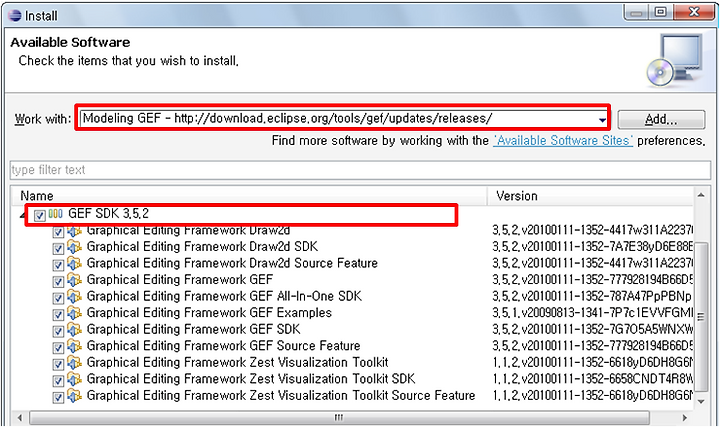Uncheck Graphical Editing Framework Draw2d SDK

[x=58, y=248]
